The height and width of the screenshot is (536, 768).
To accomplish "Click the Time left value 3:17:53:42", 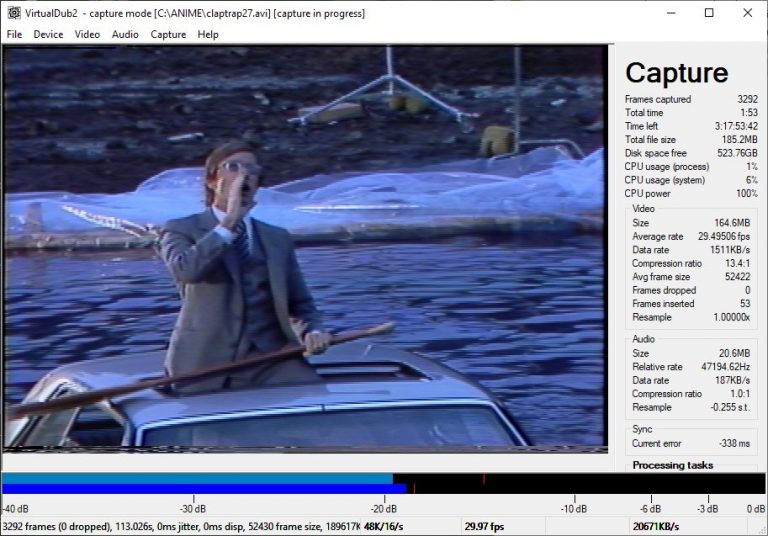I will tap(736, 126).
